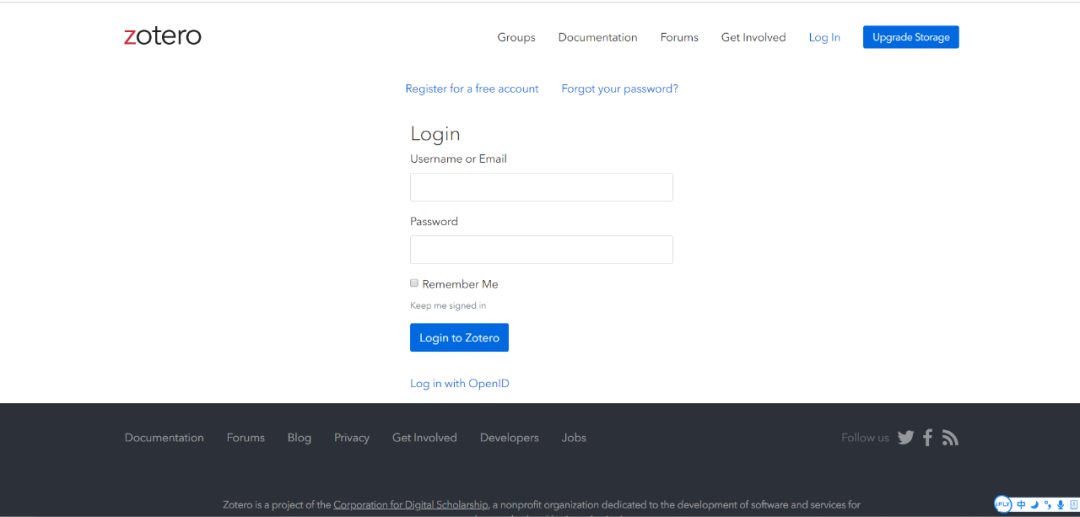Viewport: 1080px width, 517px height.
Task: Open footer Forums link
Action: (x=246, y=438)
